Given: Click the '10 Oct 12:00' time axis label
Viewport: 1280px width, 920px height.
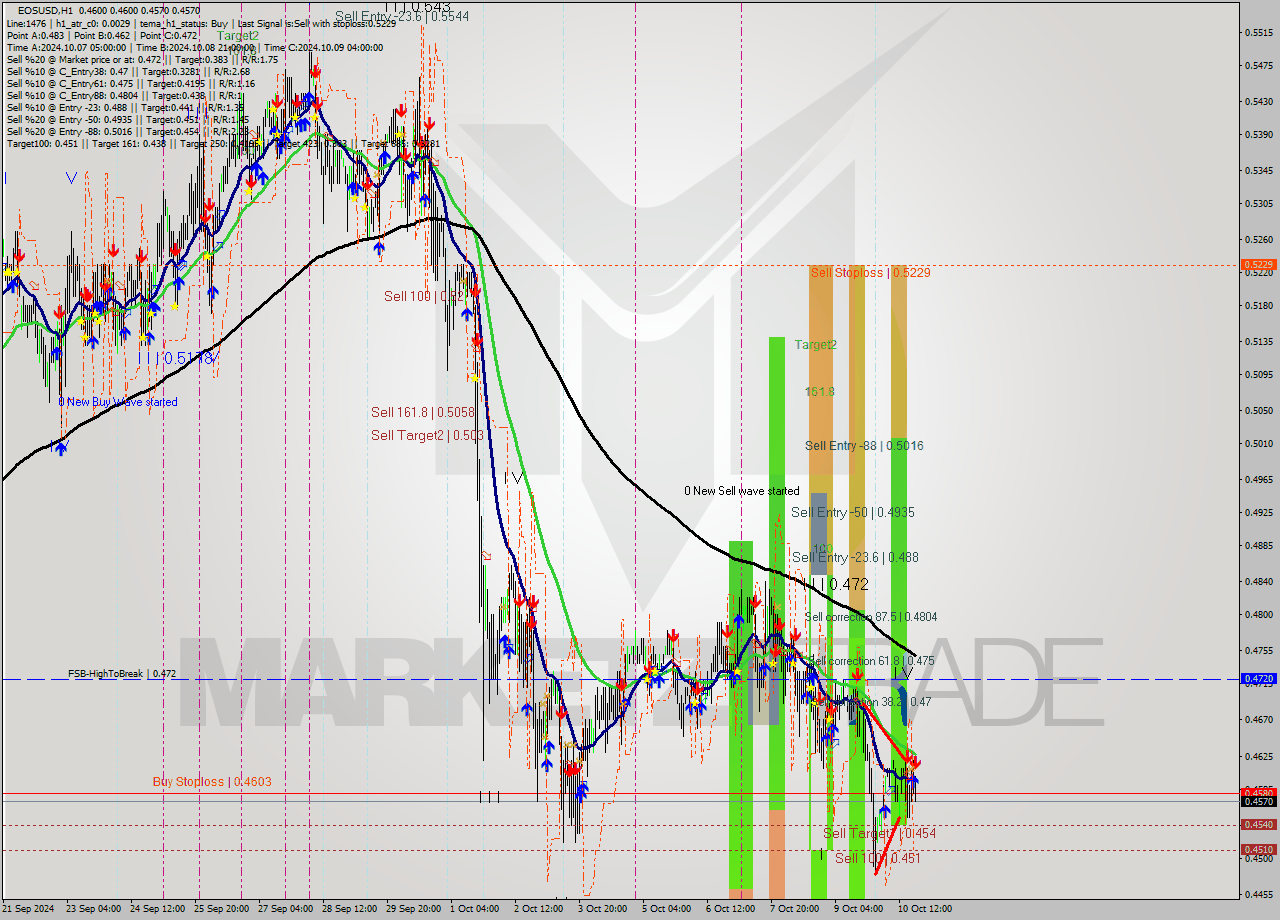Looking at the screenshot, I should pos(925,909).
